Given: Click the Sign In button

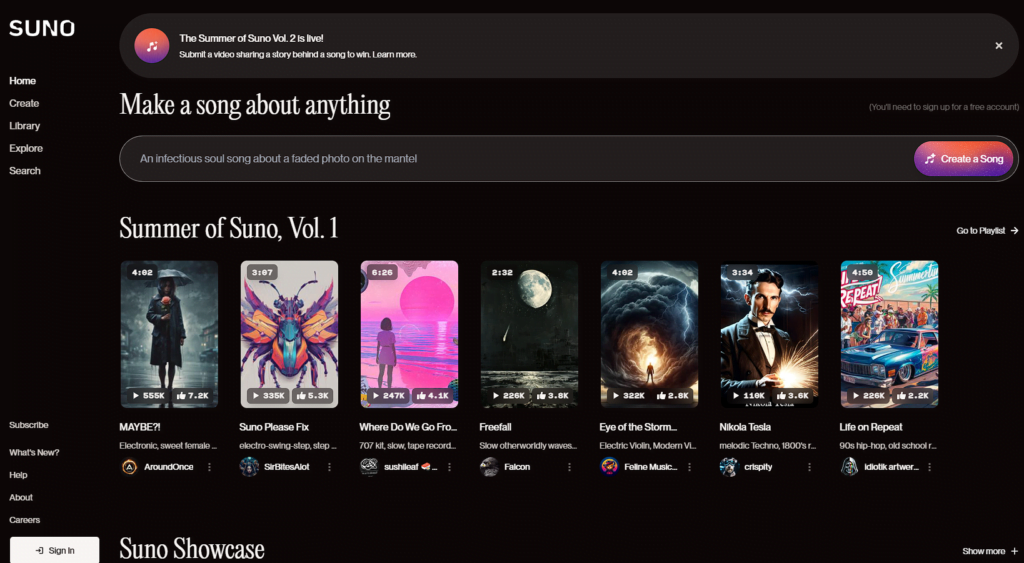Looking at the screenshot, I should (x=55, y=550).
